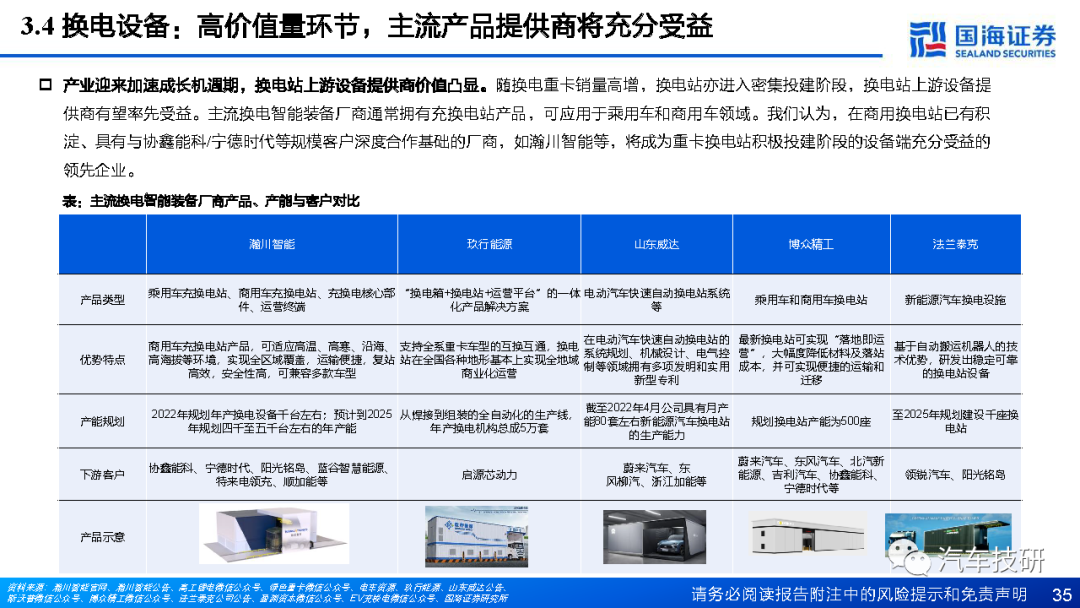1080x608 pixels.
Task: Click 瀚川智能 advantage cell '商用车充换电站产品'
Action: point(272,360)
